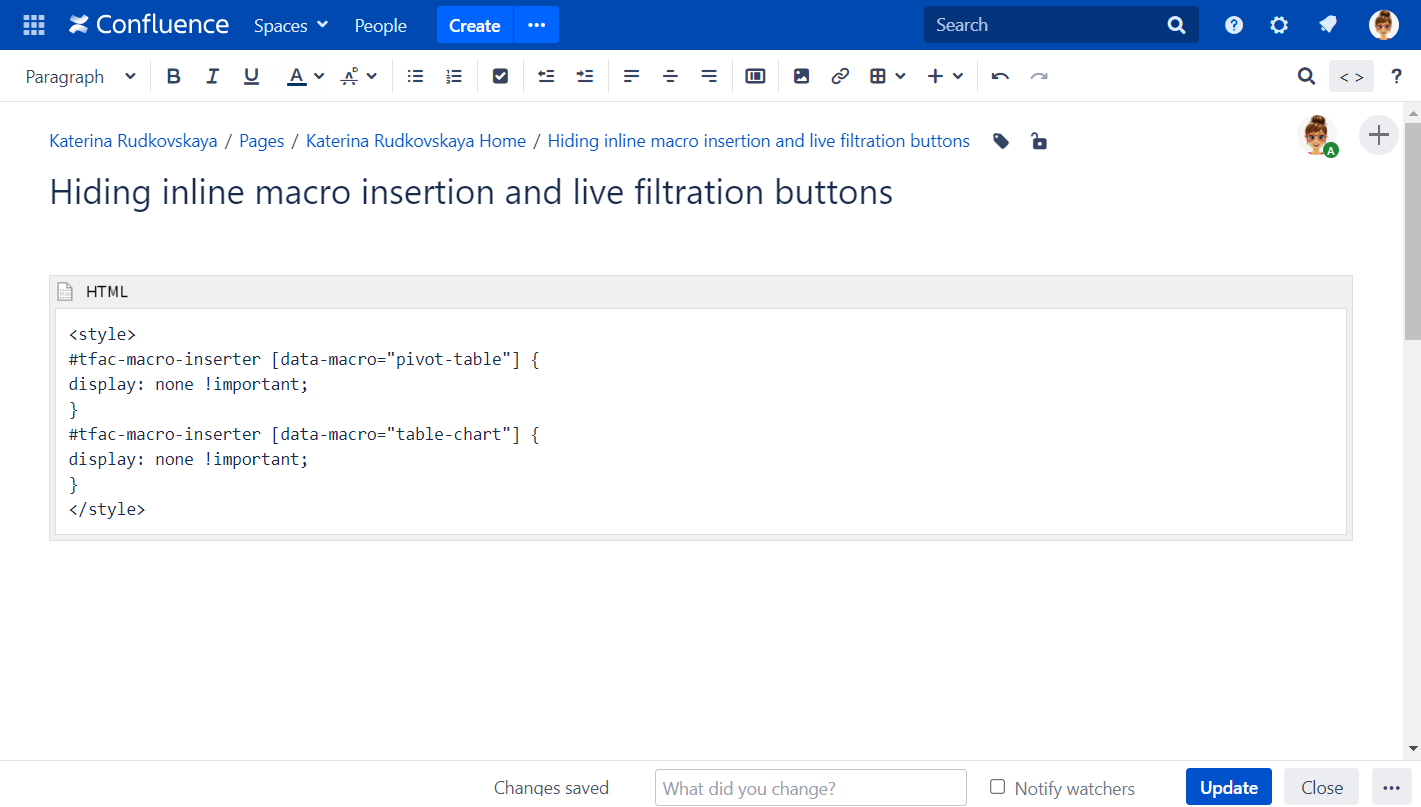This screenshot has width=1421, height=807.
Task: Open page restrictions padlock icon
Action: coord(1039,141)
